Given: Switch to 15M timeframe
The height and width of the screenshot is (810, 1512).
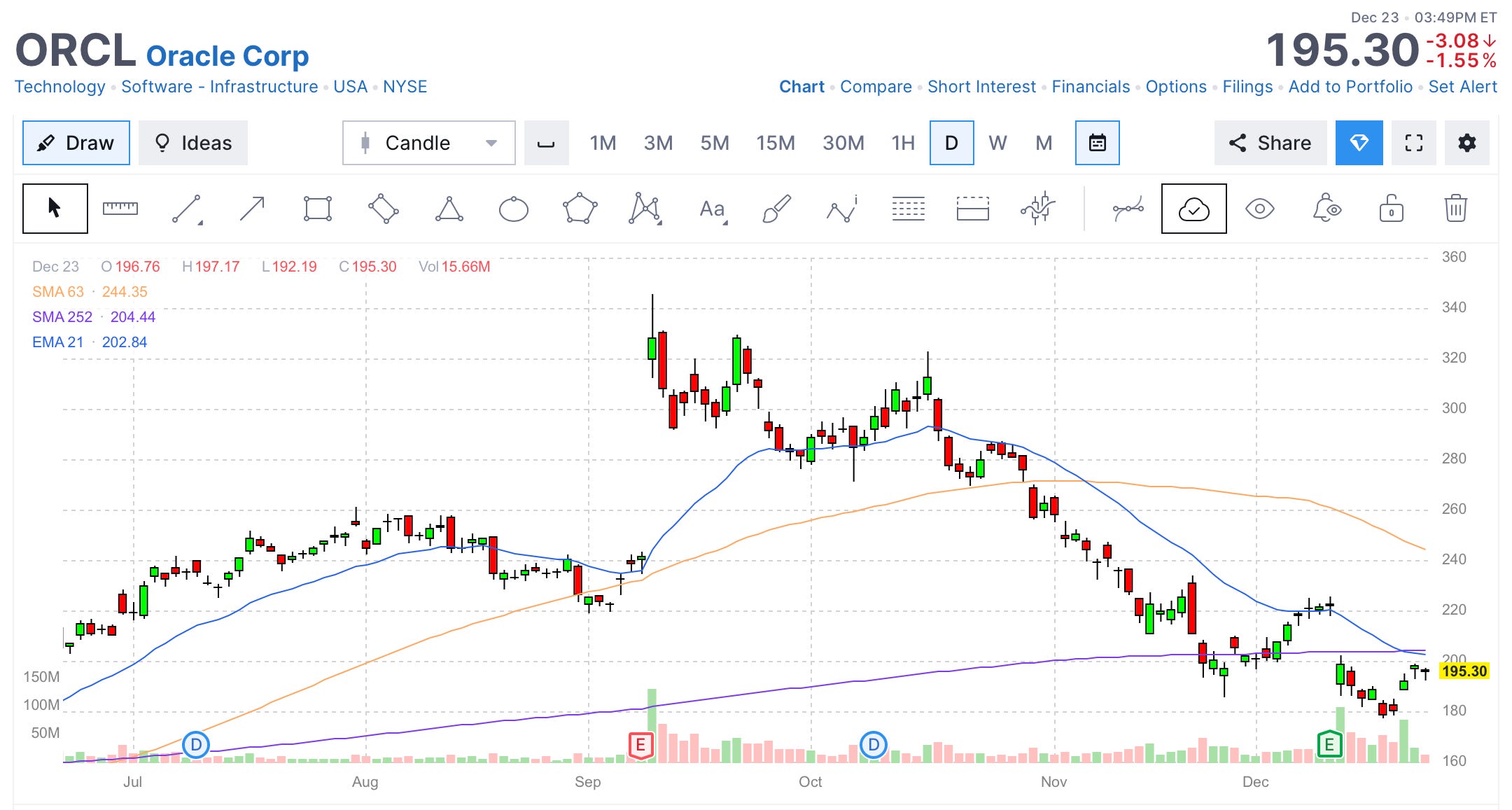Looking at the screenshot, I should click(776, 143).
